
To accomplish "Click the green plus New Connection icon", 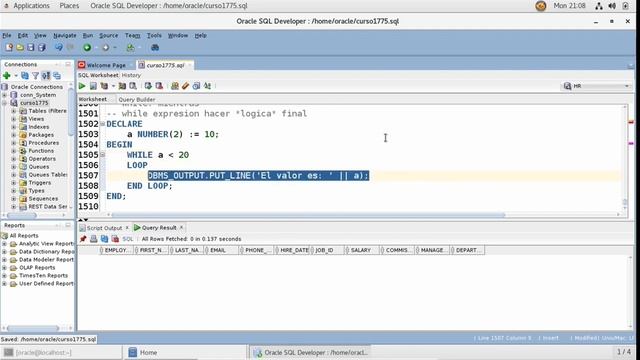I will click(x=7, y=76).
